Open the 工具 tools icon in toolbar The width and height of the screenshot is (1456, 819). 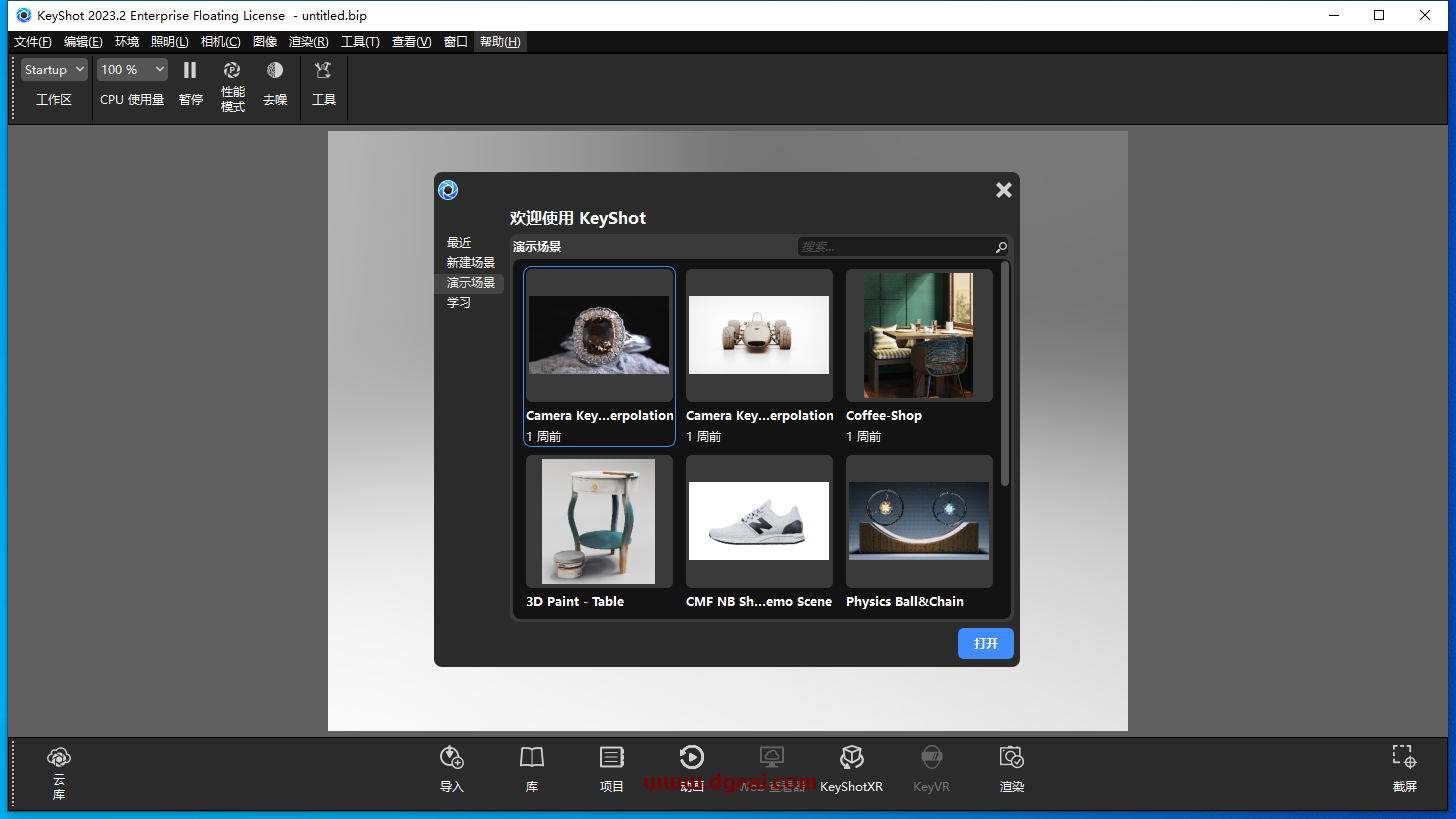(x=323, y=70)
